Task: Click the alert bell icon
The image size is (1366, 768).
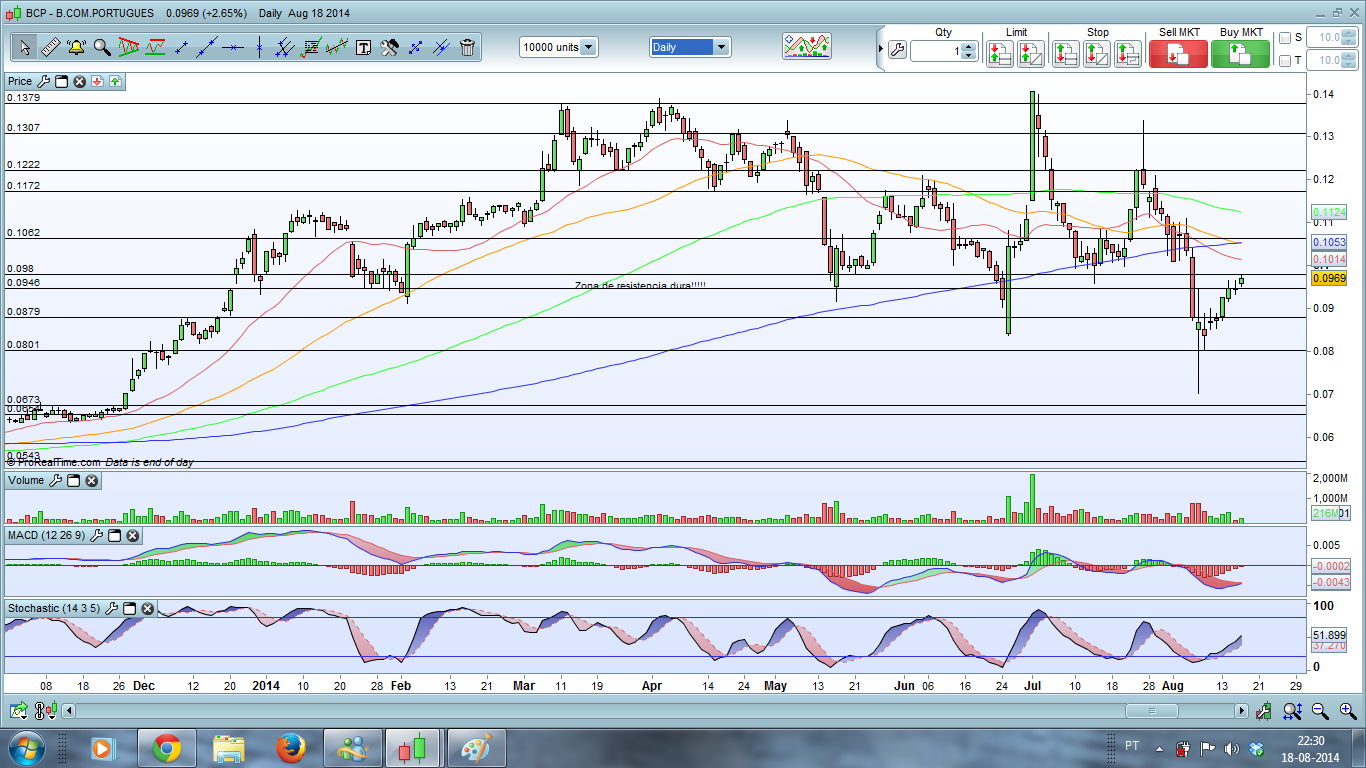Action: (76, 47)
